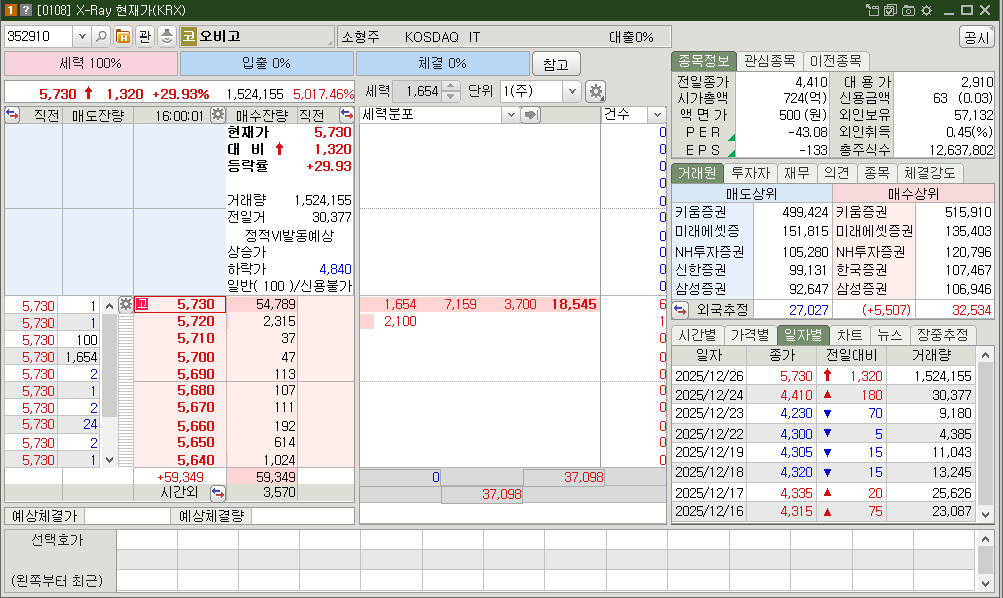Click the up arrow of the 세력 value stepper
Screen dimensions: 1003x598
[452, 86]
